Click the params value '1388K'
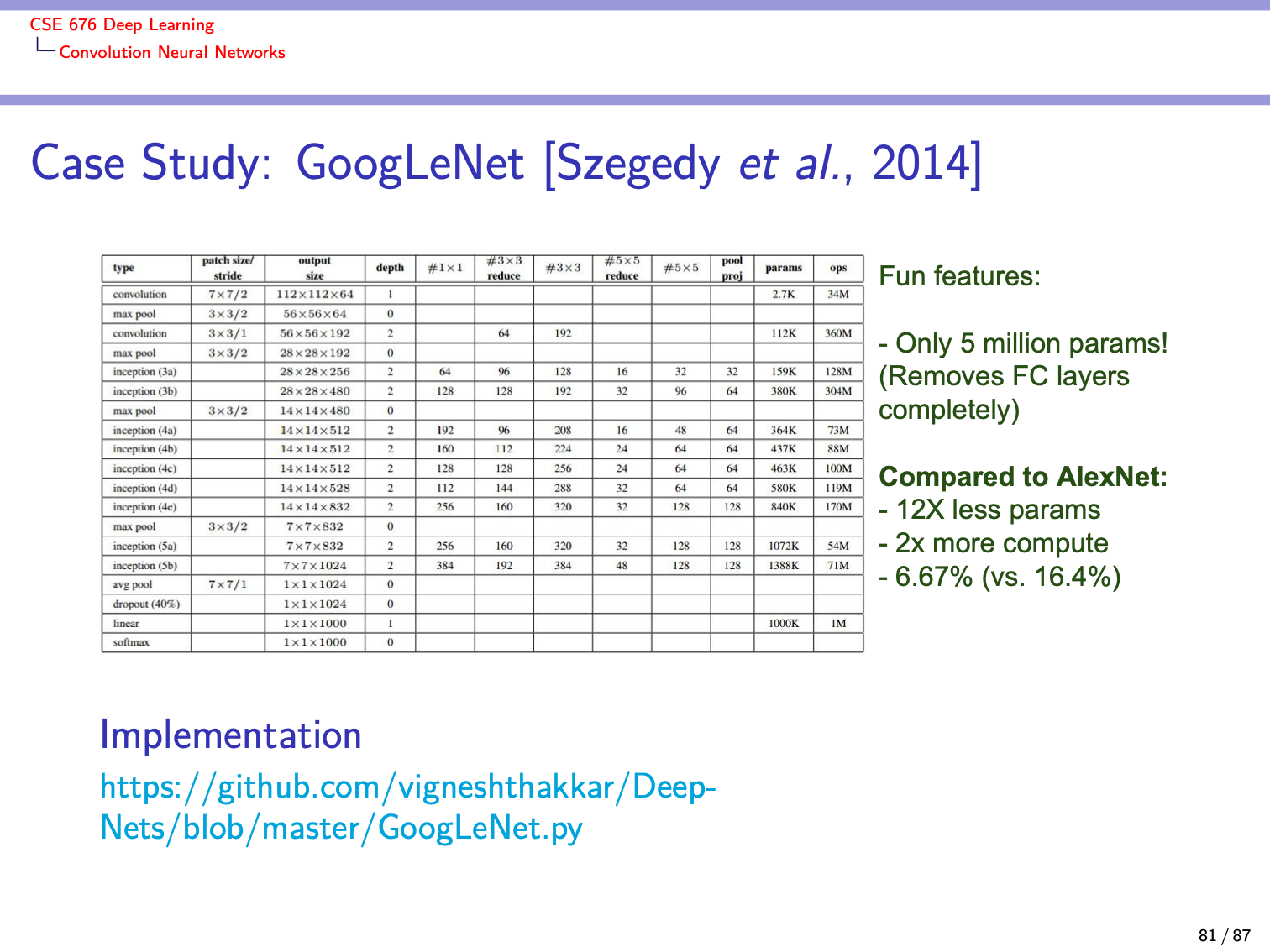Image resolution: width=1270 pixels, height=952 pixels. point(784,565)
